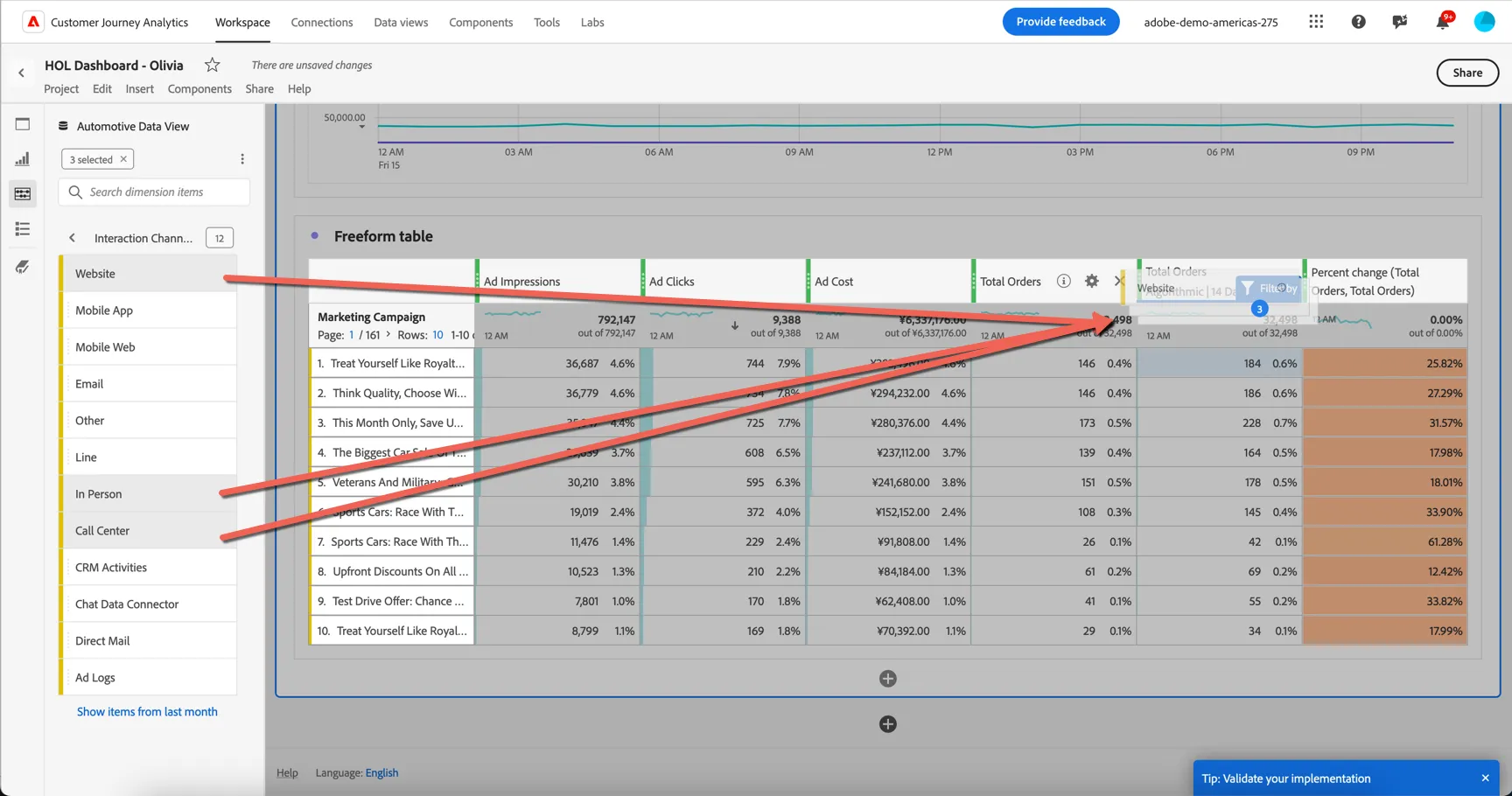Open the Project menu

[61, 88]
